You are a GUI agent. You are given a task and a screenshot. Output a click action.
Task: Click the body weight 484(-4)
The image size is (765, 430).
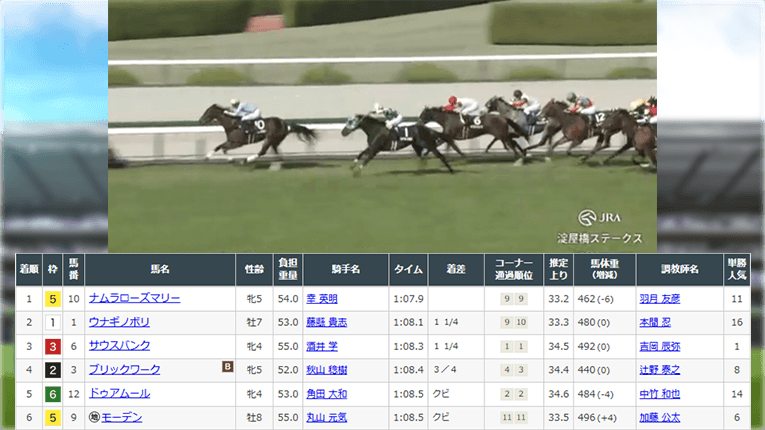[595, 394]
